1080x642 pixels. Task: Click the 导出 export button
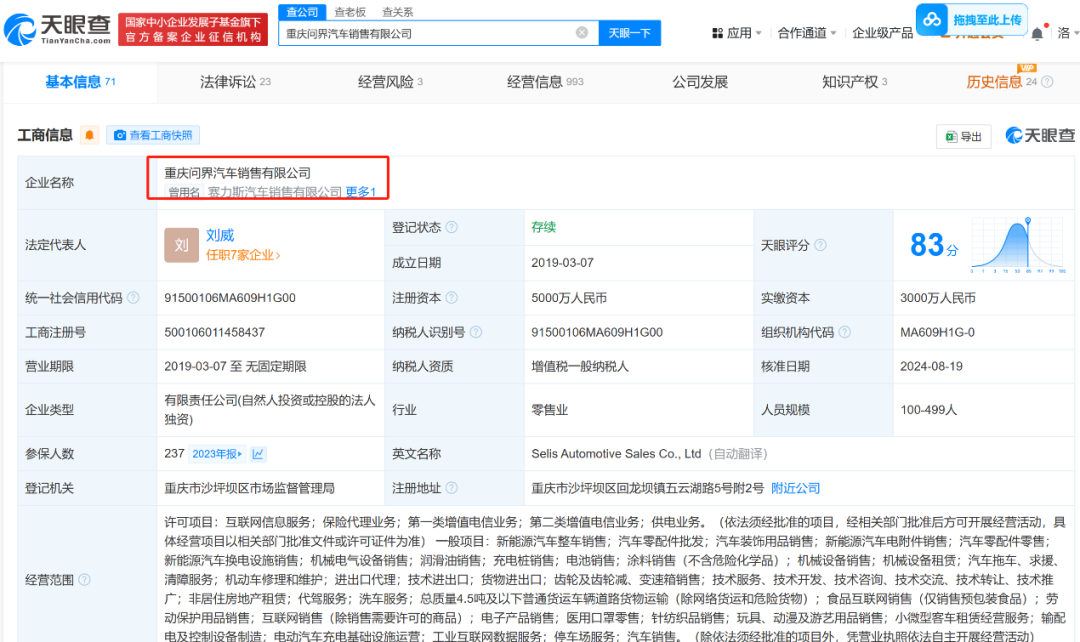pos(963,137)
